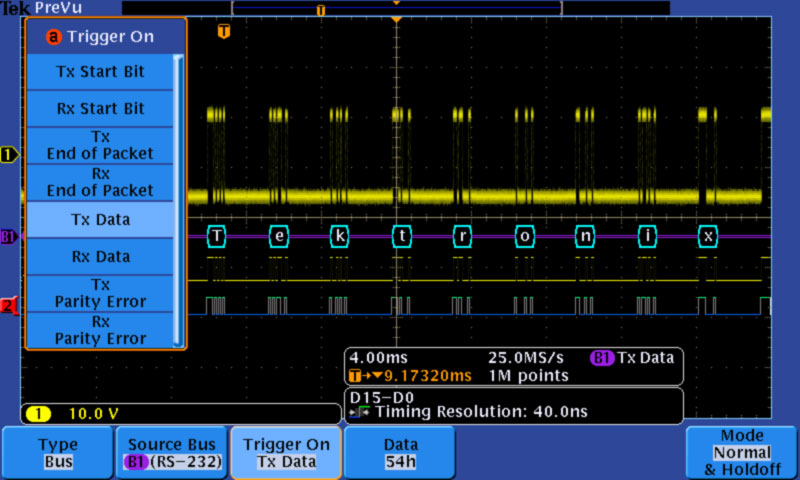Open the Type Bus bottom menu button

(58, 453)
